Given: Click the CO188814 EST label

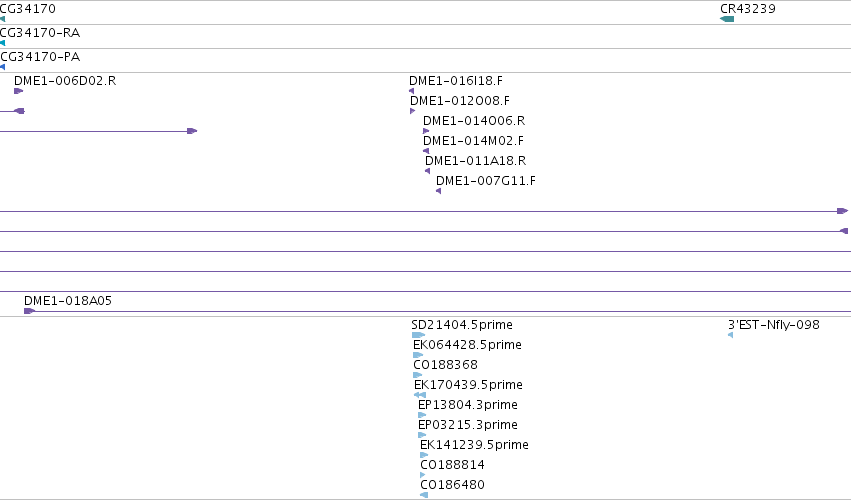Looking at the screenshot, I should pos(453,465).
